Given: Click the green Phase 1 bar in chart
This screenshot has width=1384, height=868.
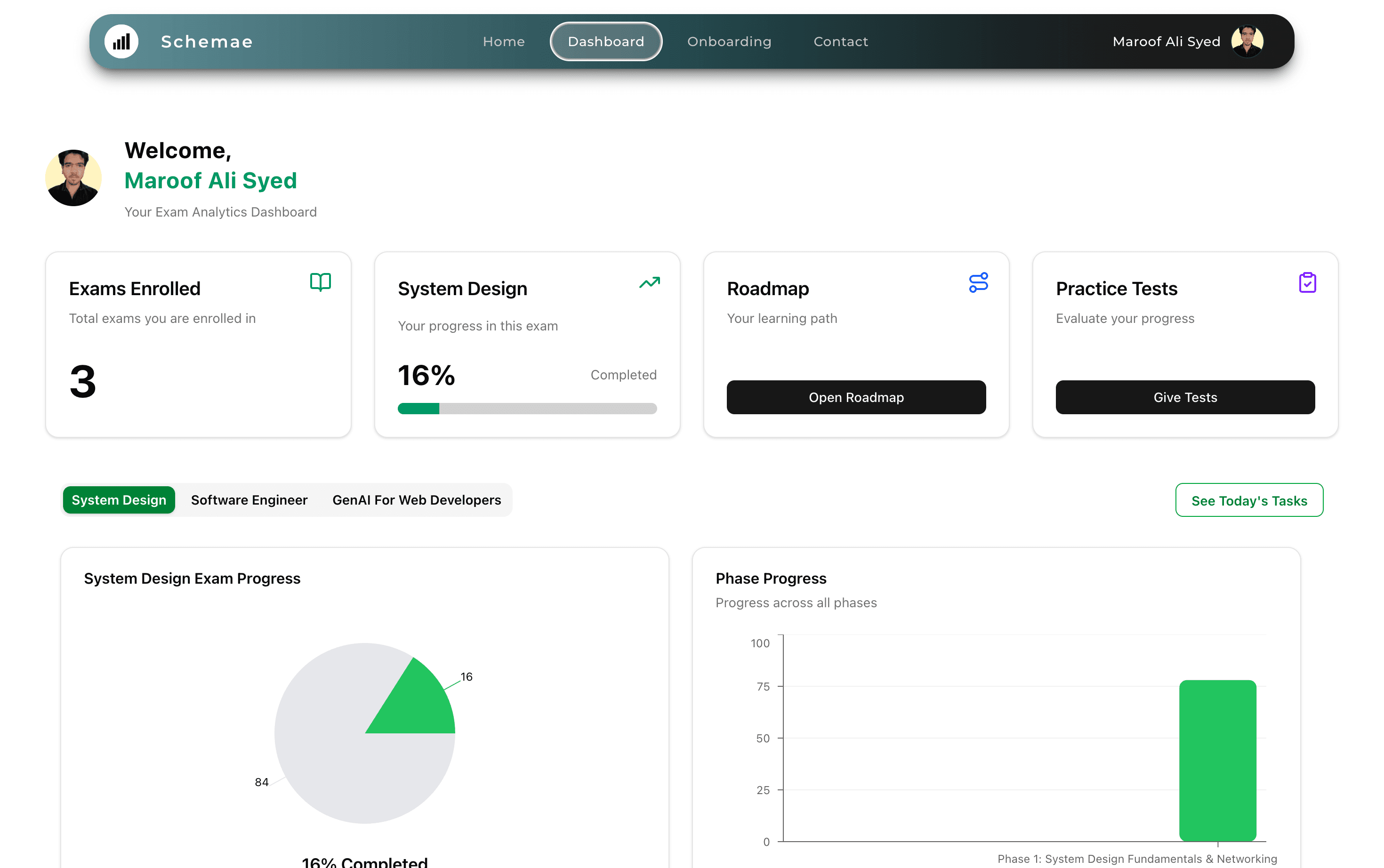Looking at the screenshot, I should pyautogui.click(x=1217, y=761).
